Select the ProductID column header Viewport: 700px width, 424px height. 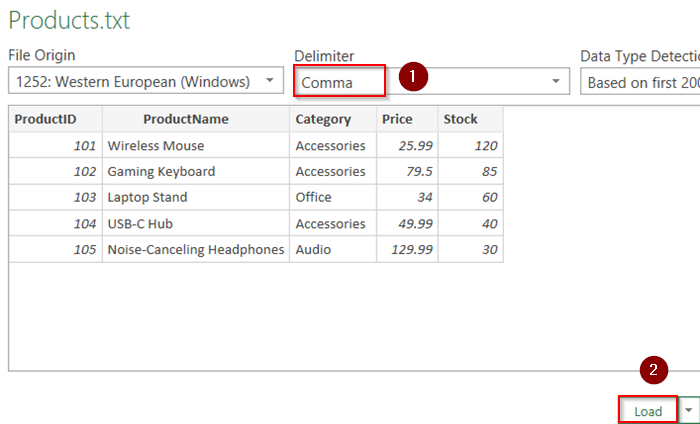click(56, 119)
